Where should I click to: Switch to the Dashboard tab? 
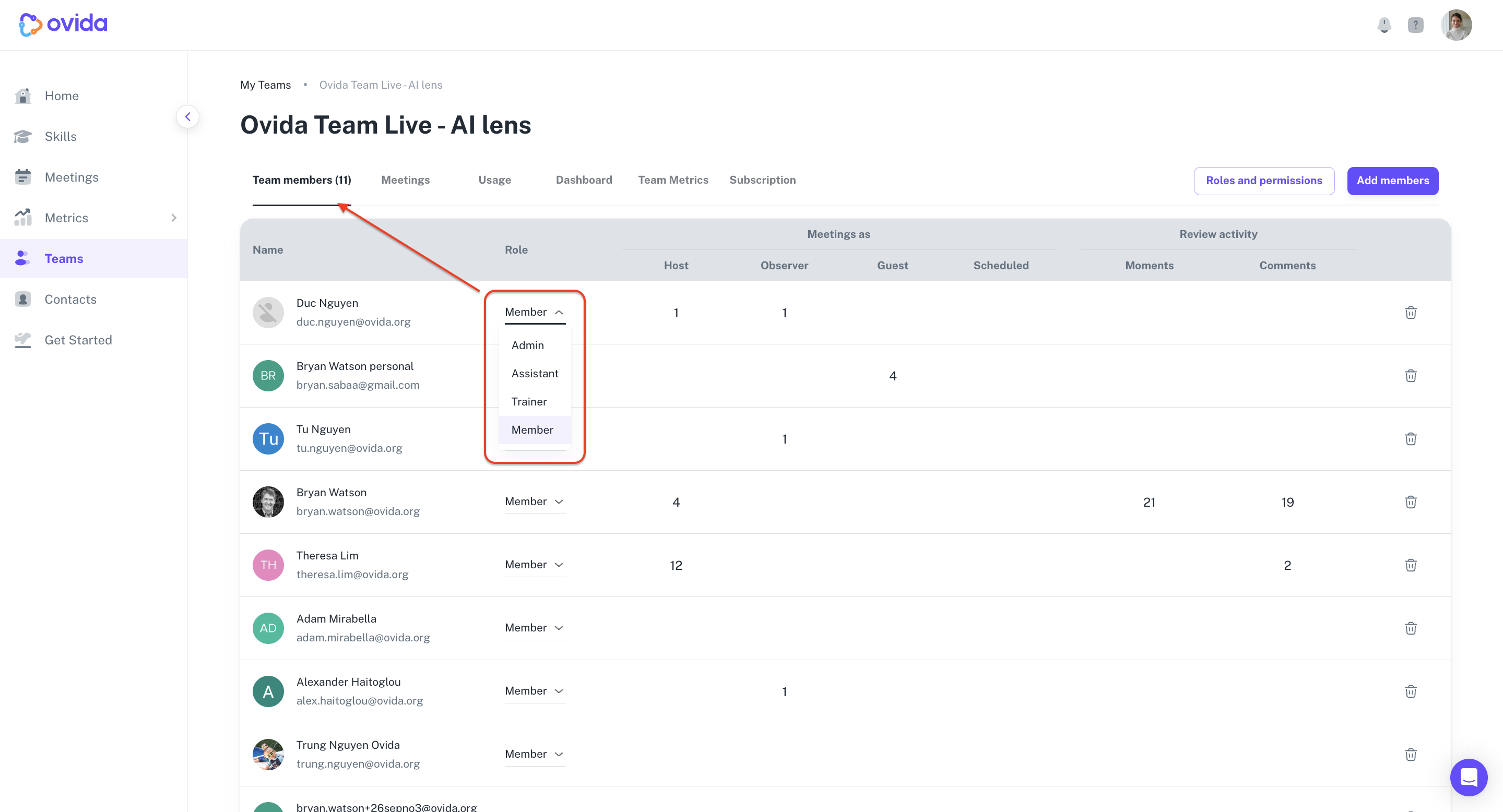coord(584,180)
